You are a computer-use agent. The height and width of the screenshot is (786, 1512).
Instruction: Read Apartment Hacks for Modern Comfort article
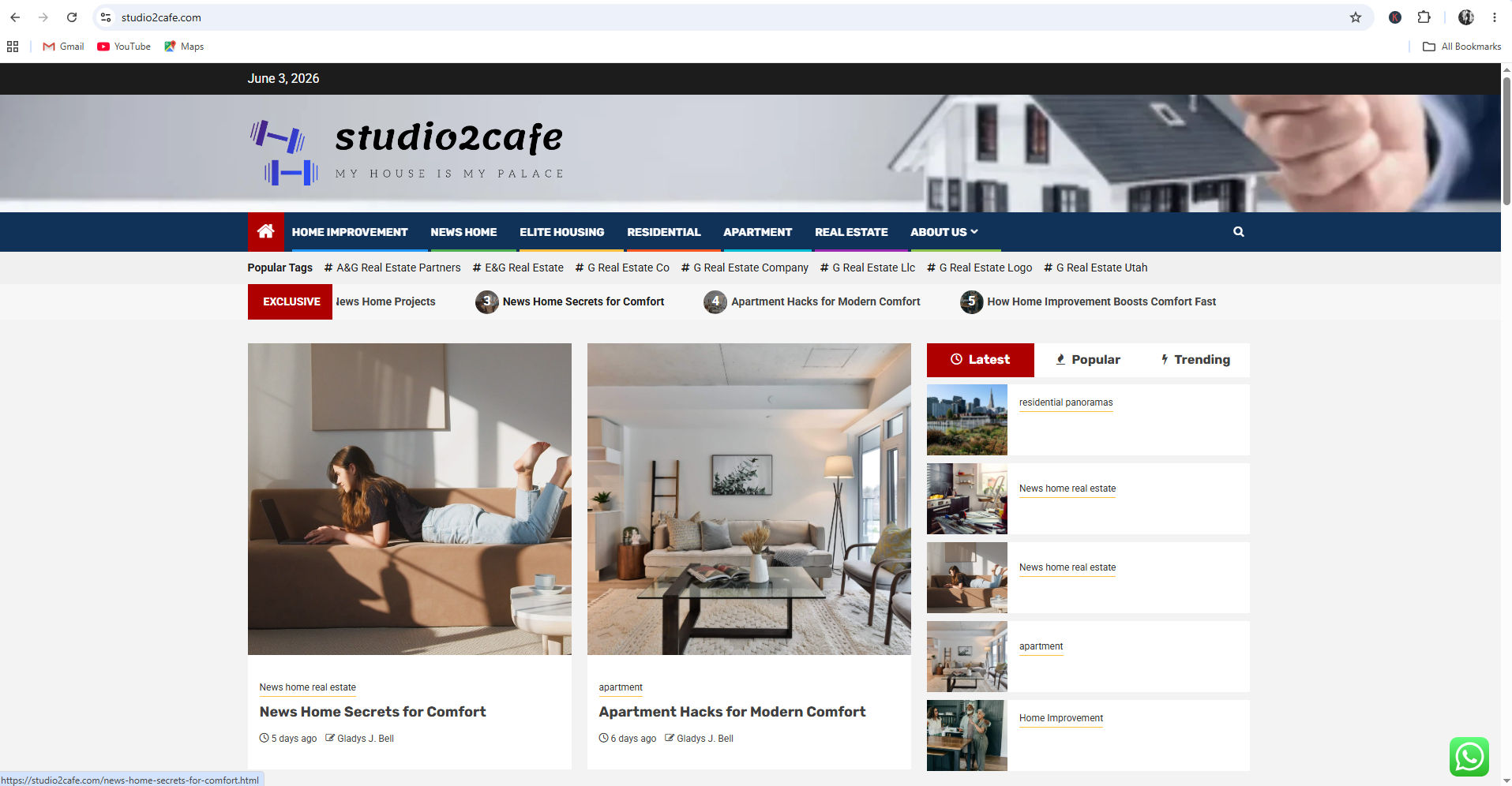click(732, 712)
